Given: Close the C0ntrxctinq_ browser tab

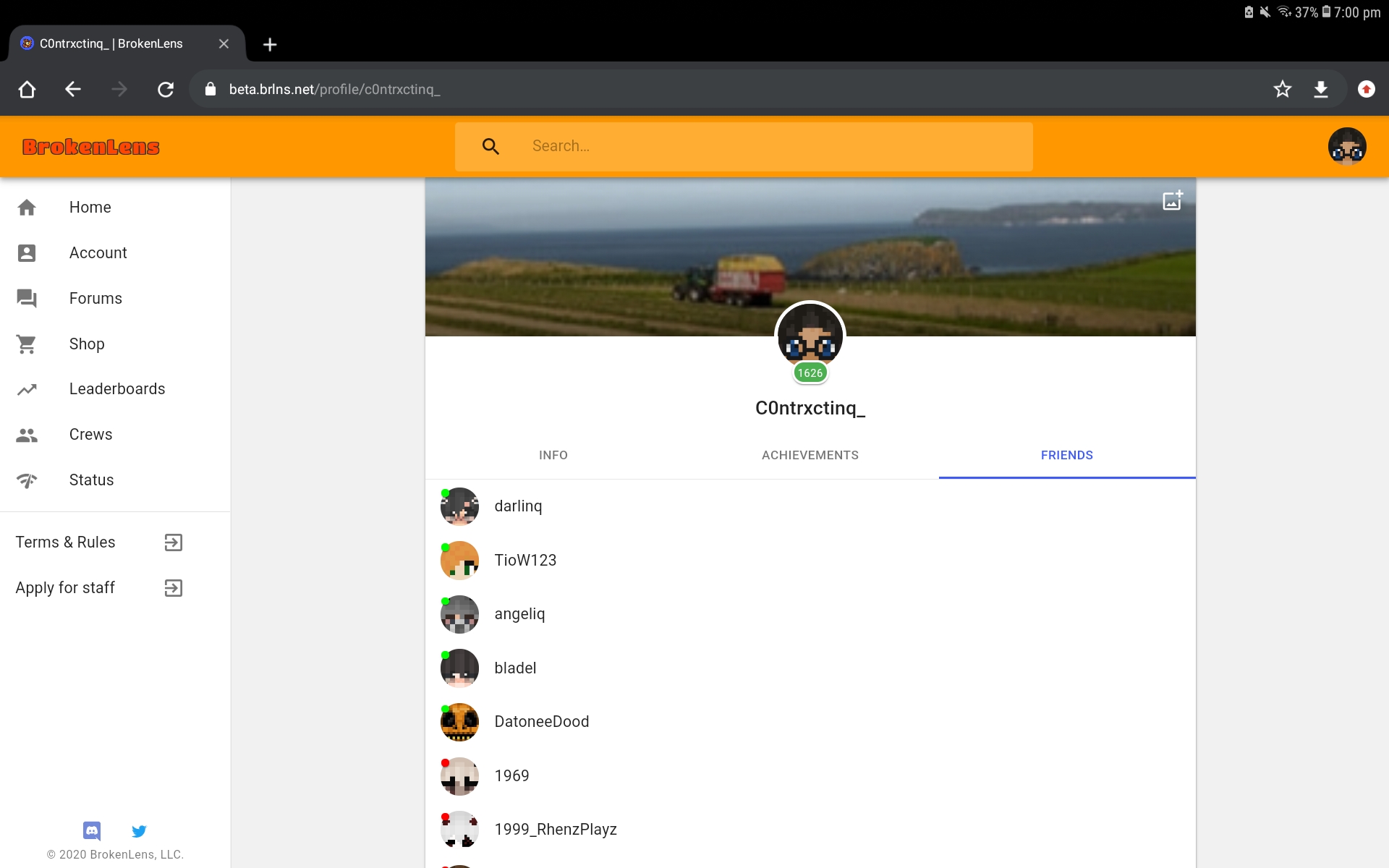Looking at the screenshot, I should [x=224, y=44].
